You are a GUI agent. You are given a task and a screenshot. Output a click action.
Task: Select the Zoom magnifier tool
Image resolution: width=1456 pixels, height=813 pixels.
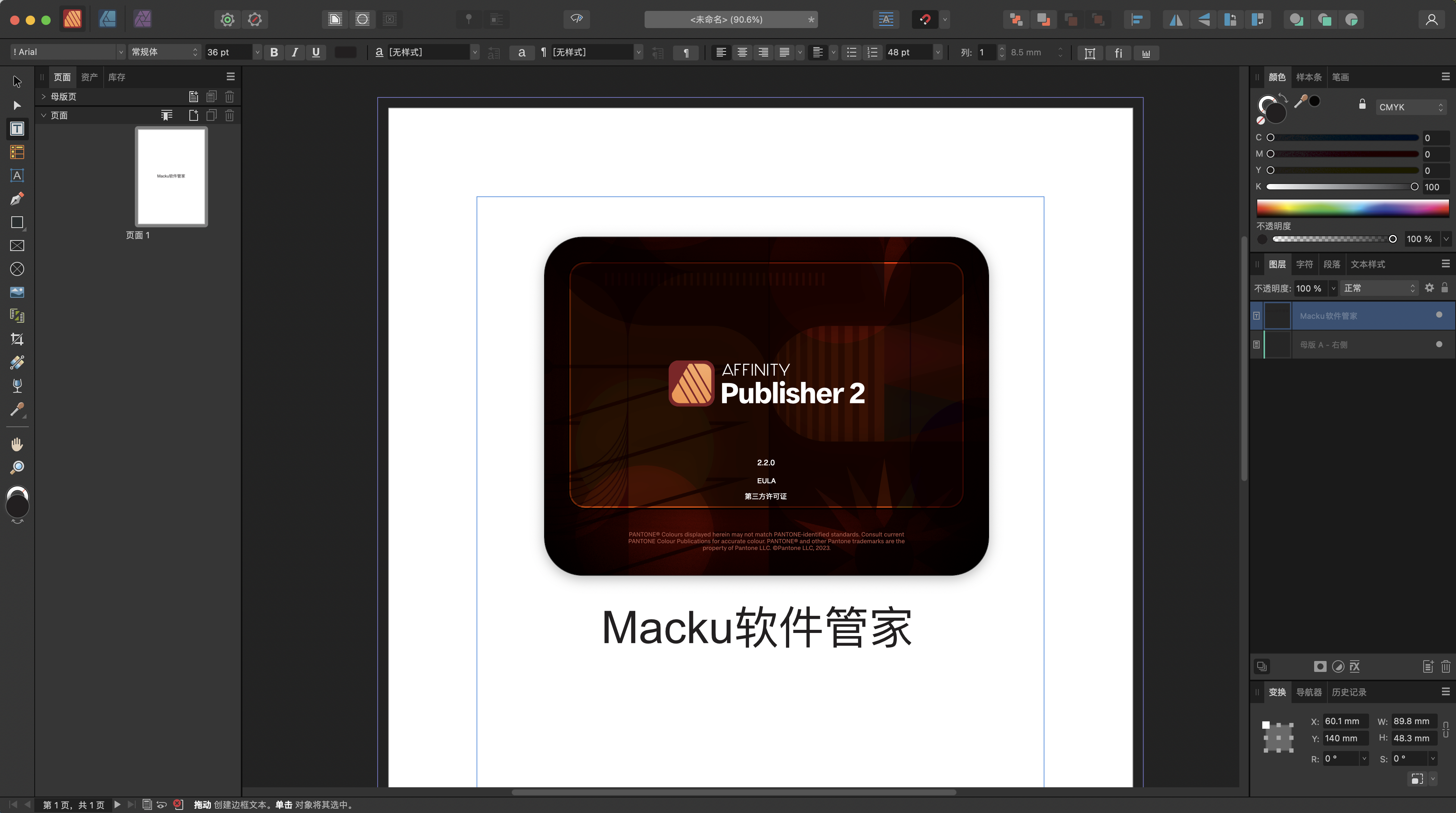(x=17, y=468)
